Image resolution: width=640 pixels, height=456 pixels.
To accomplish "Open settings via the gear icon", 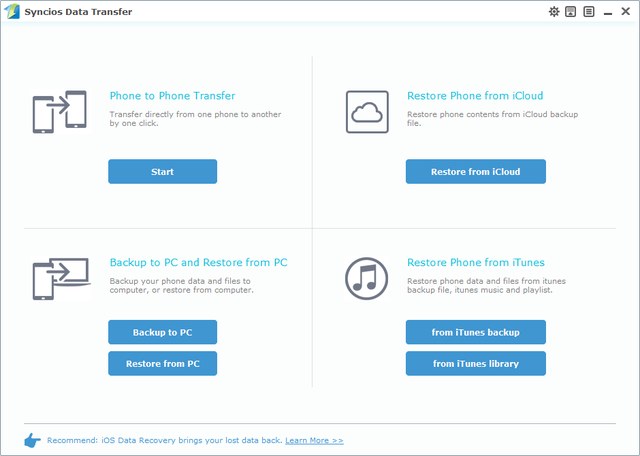I will point(556,12).
